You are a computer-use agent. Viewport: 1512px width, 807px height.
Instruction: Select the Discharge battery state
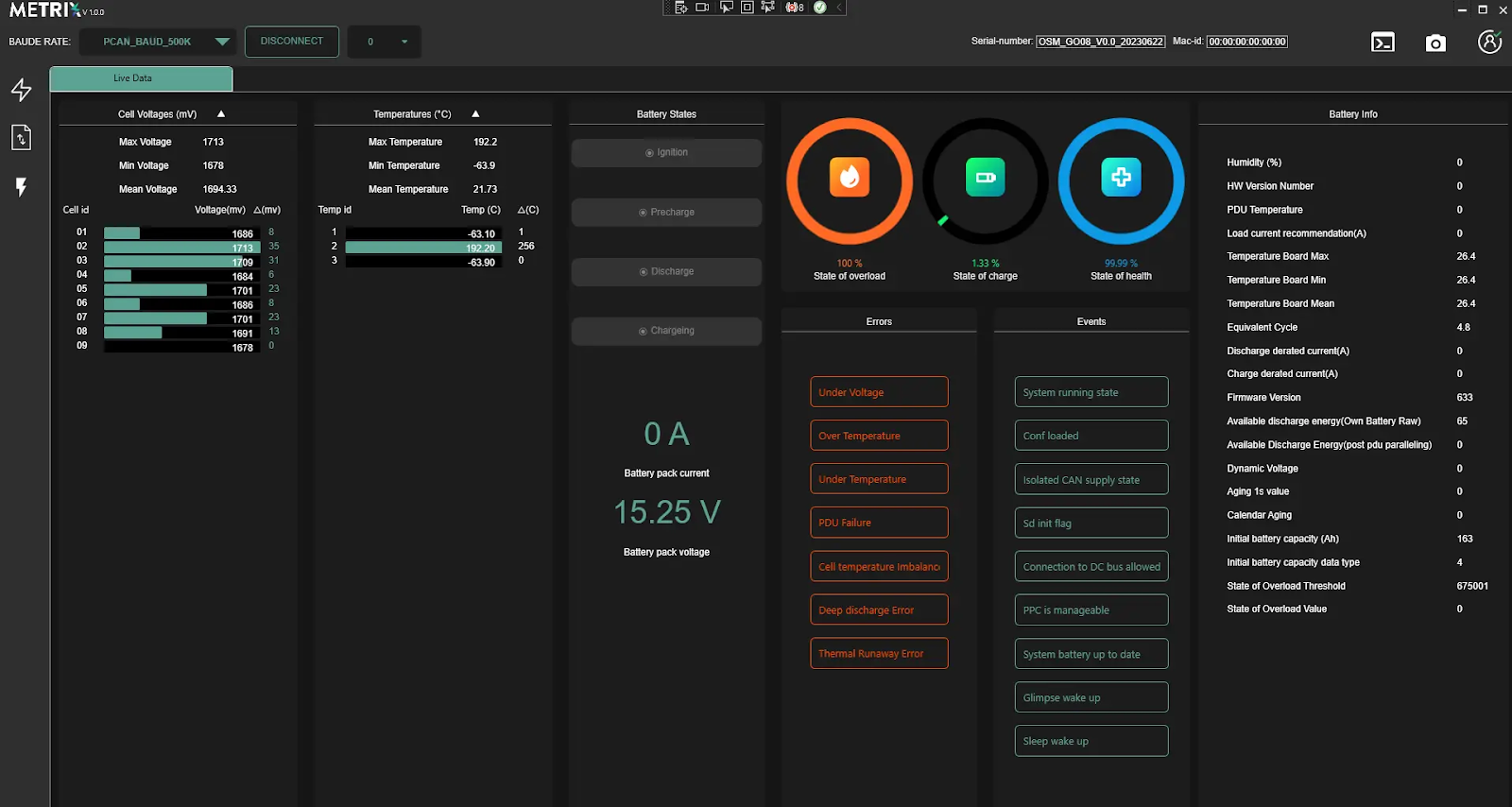[666, 272]
